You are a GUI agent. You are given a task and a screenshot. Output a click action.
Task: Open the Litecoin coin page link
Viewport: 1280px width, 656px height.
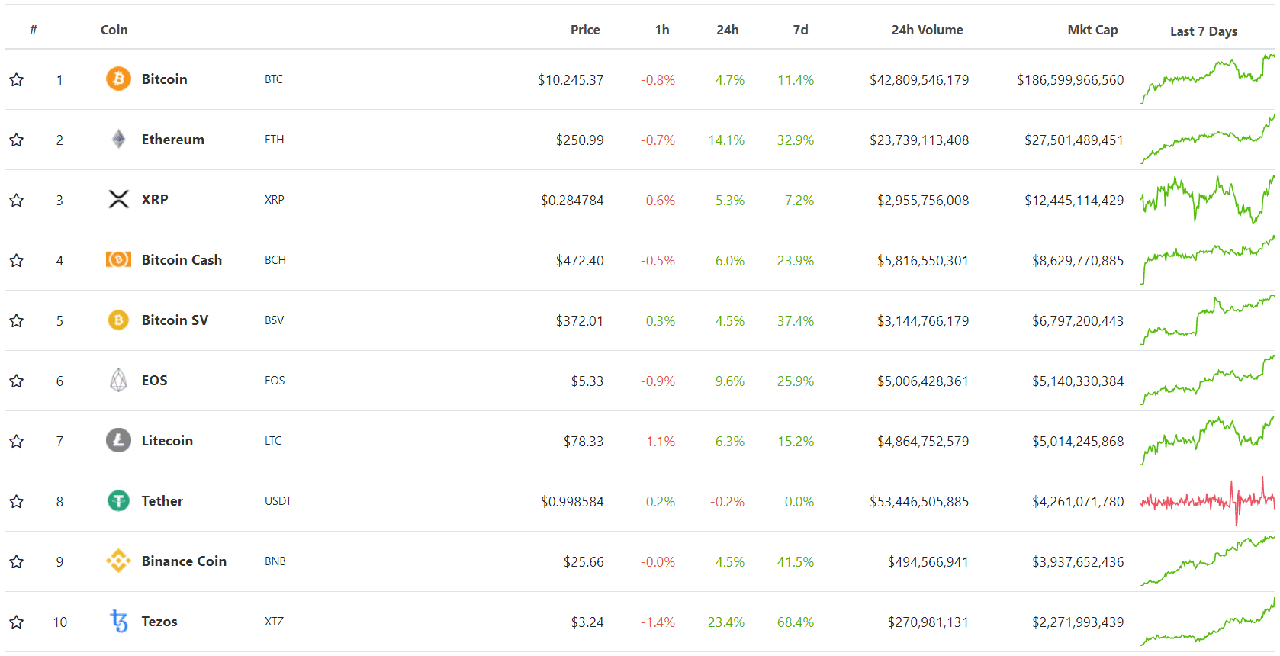pyautogui.click(x=167, y=440)
